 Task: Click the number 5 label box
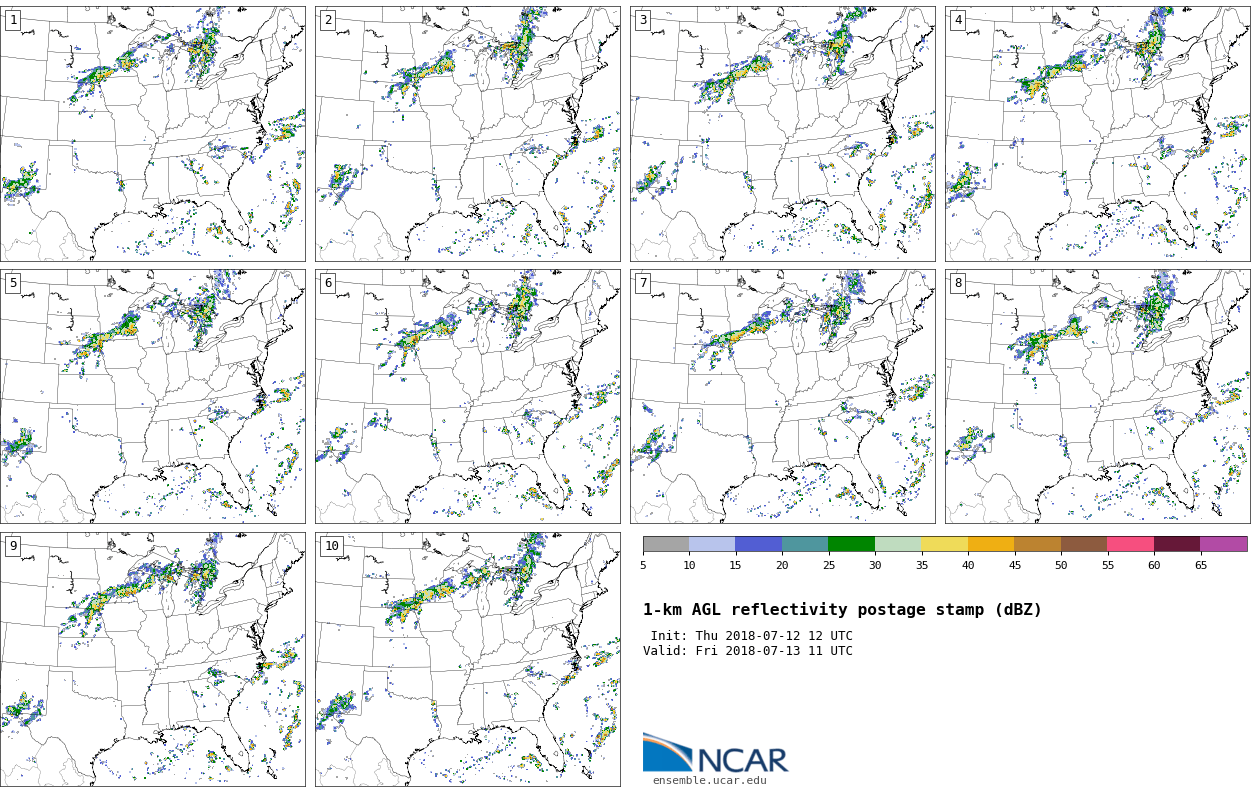(13, 283)
